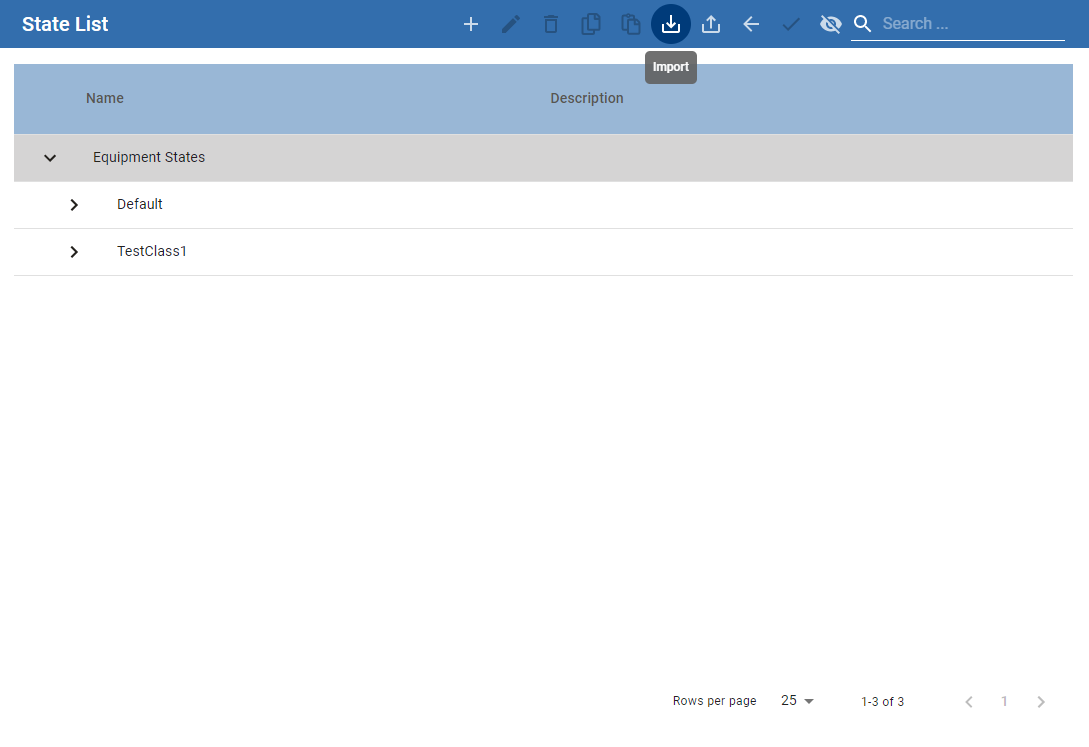Click the Copy icon in the toolbar
Viewport: 1089px width, 747px height.
click(591, 24)
